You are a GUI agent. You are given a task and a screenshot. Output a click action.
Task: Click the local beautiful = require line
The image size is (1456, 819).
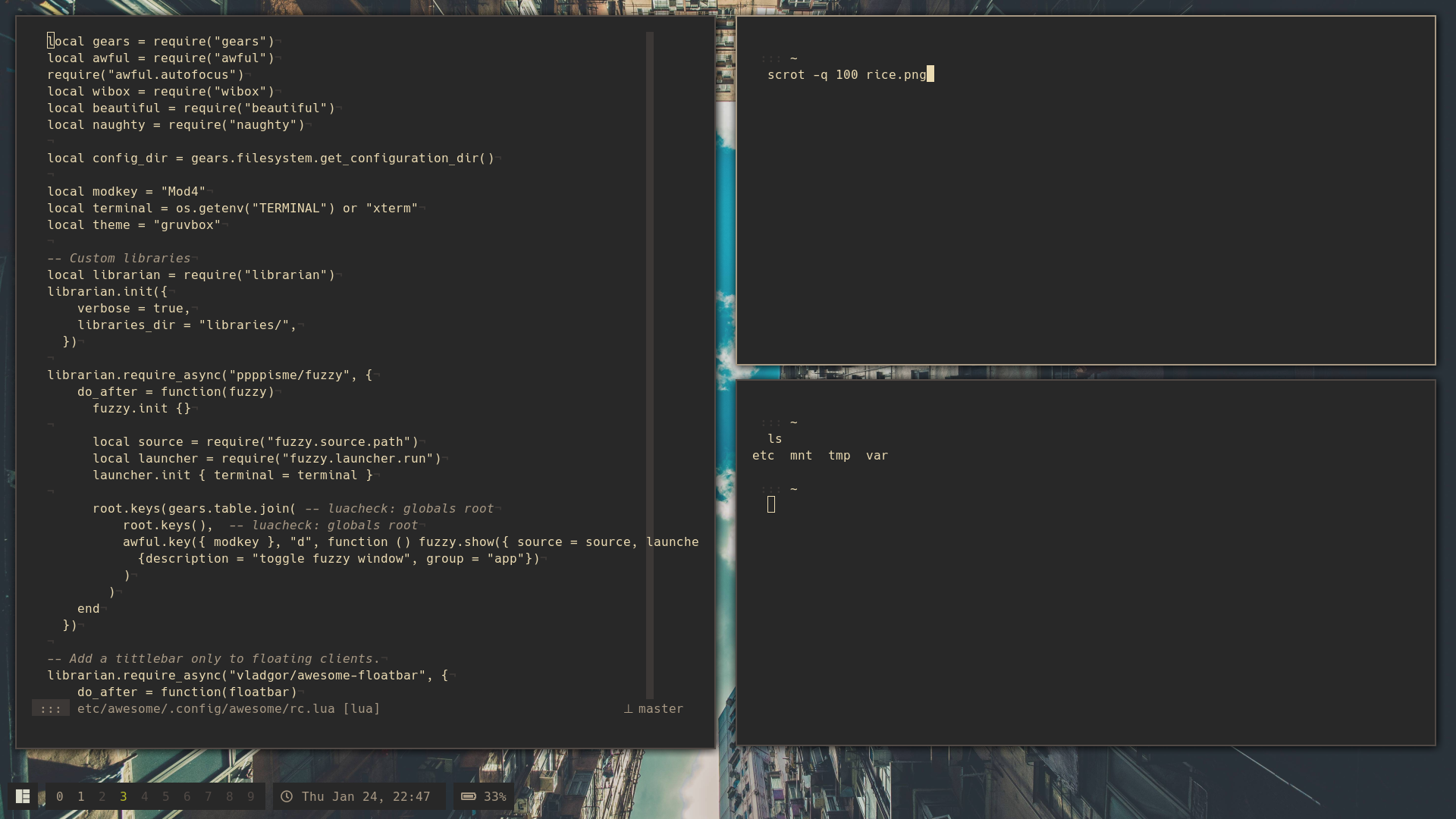(191, 108)
